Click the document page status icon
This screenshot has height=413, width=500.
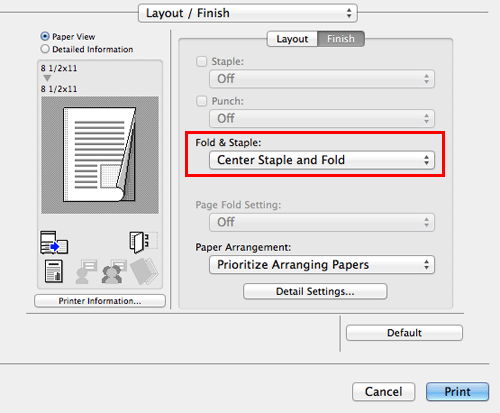pyautogui.click(x=54, y=271)
